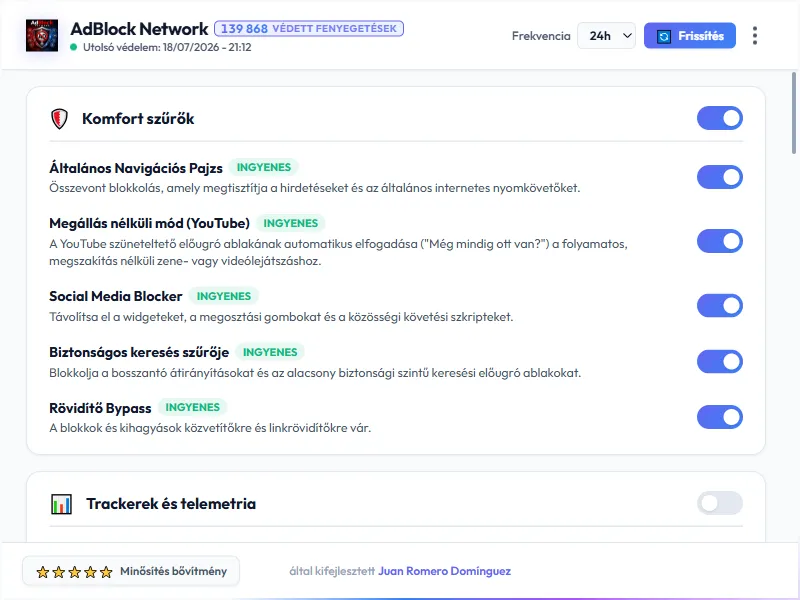Click INGYENES badge next to Social Media Blocker
The image size is (800, 600).
pos(224,296)
